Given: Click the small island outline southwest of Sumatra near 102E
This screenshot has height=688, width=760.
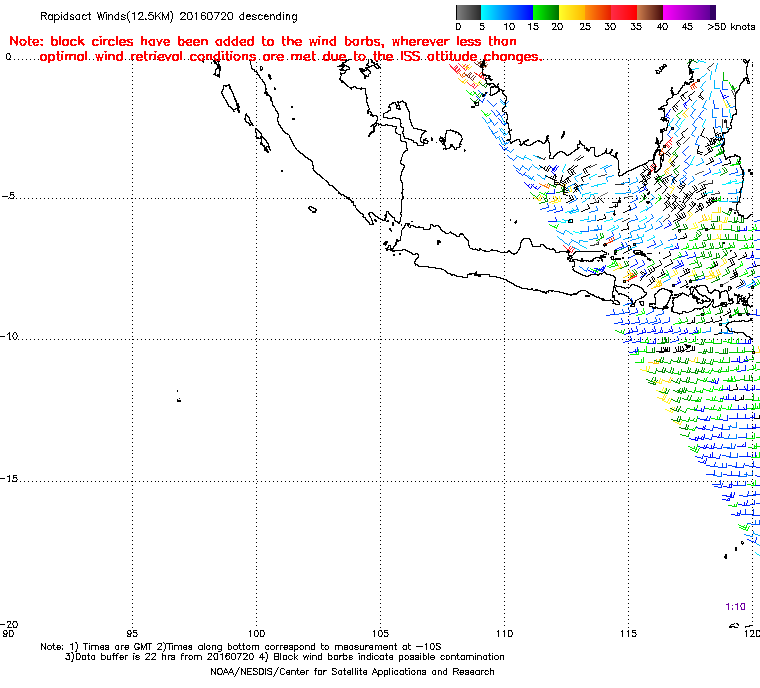Looking at the screenshot, I should coord(313,209).
